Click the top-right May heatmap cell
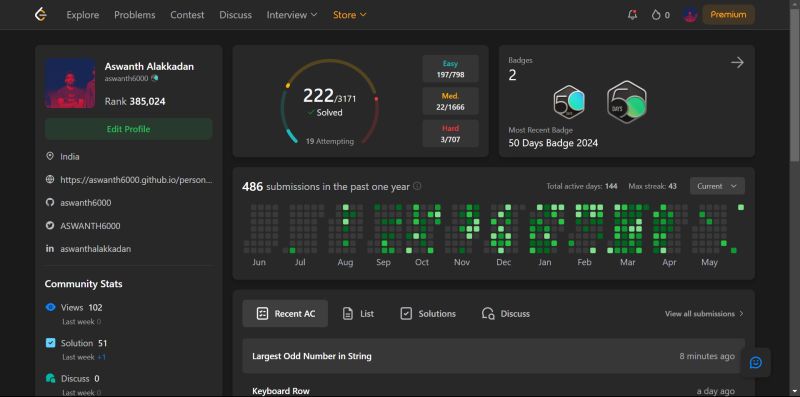Viewport: 800px width, 397px height. tap(741, 207)
